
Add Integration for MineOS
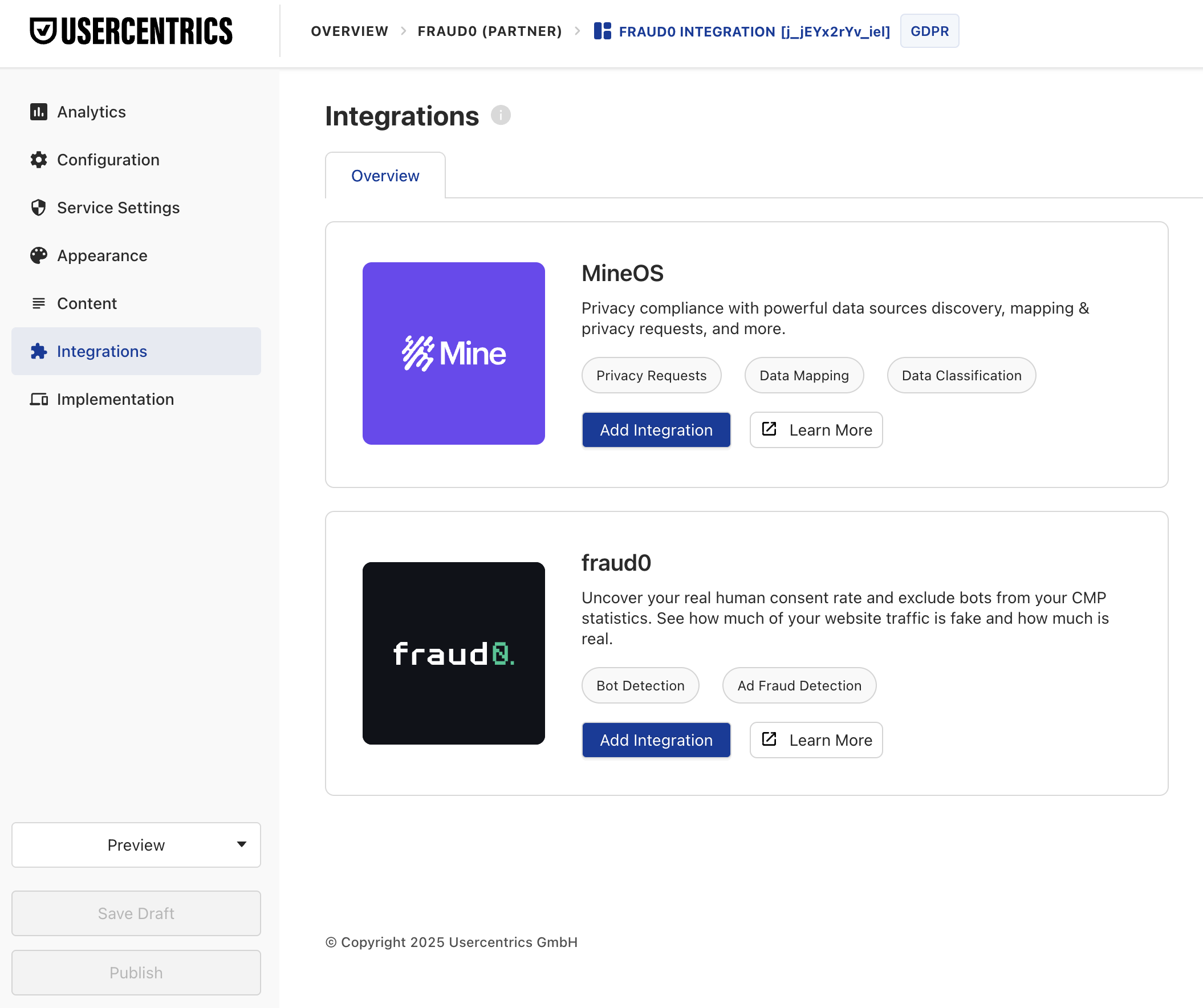pyautogui.click(x=656, y=429)
